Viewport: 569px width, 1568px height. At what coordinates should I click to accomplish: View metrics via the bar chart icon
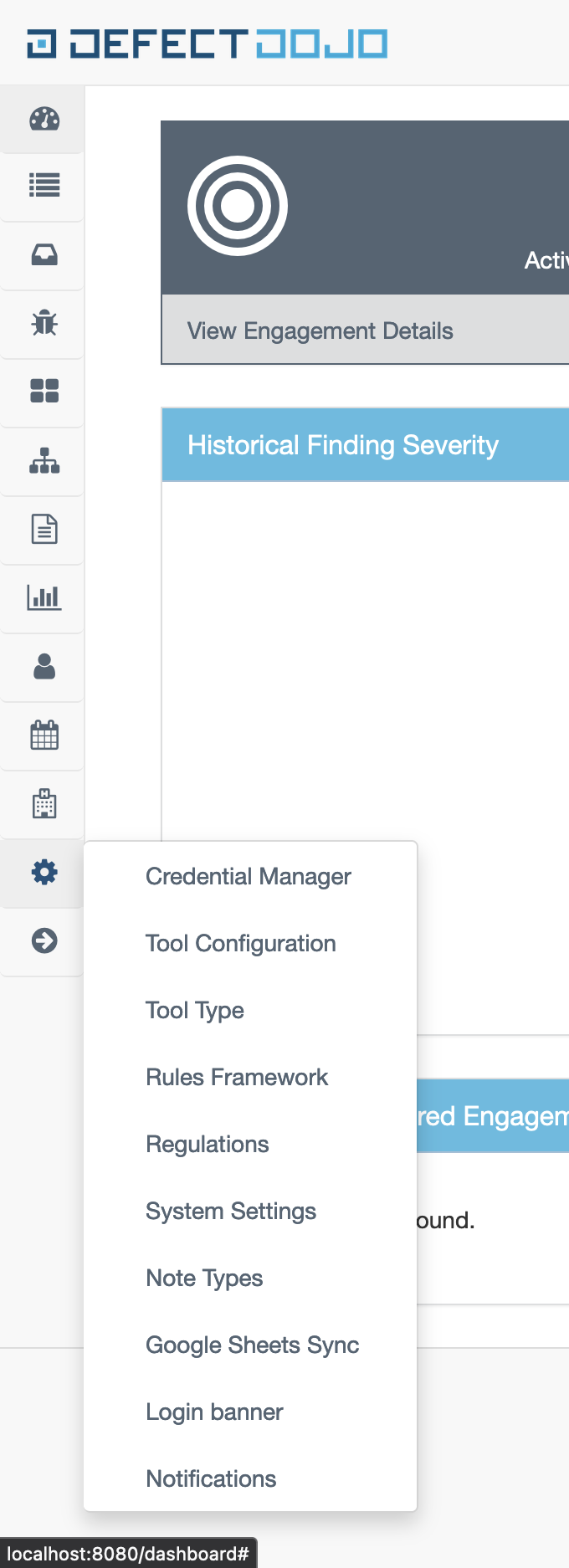click(x=42, y=598)
